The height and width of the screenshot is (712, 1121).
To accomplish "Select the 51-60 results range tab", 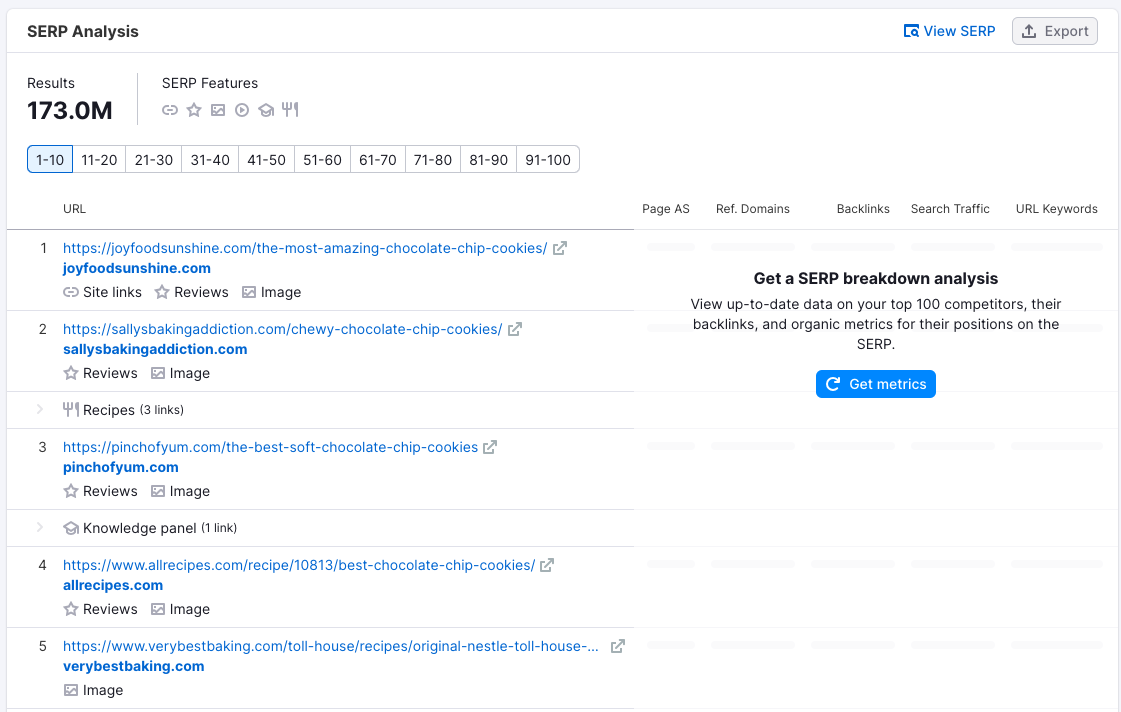I will pyautogui.click(x=322, y=159).
